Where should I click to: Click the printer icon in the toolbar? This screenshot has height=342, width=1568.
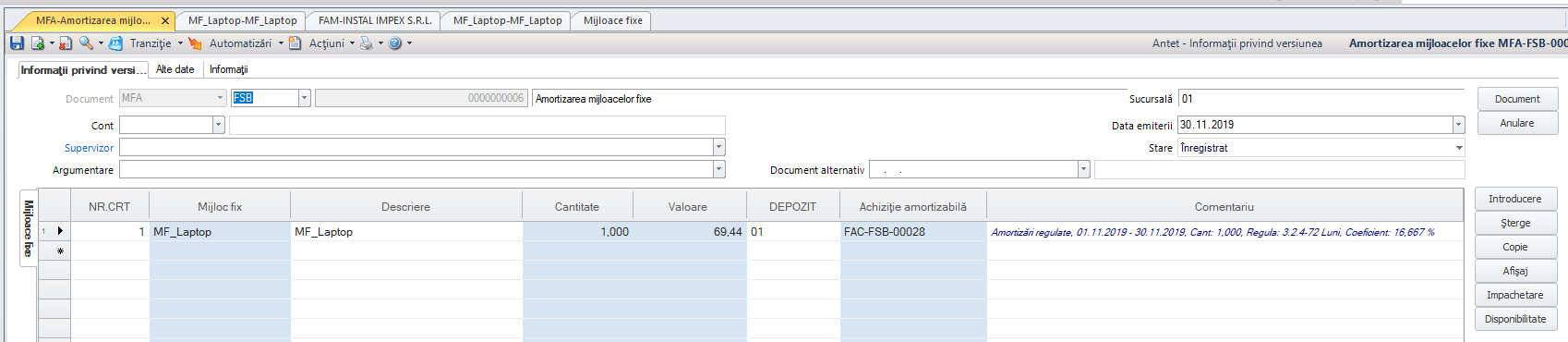pyautogui.click(x=367, y=43)
